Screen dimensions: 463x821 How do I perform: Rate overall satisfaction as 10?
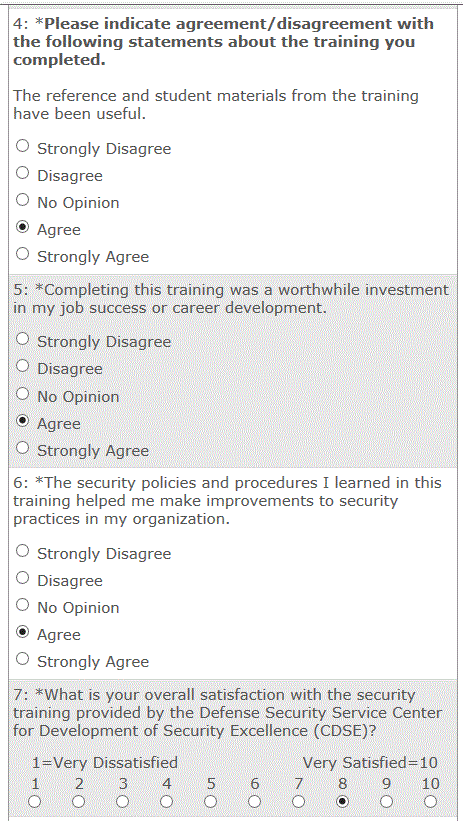tap(431, 802)
